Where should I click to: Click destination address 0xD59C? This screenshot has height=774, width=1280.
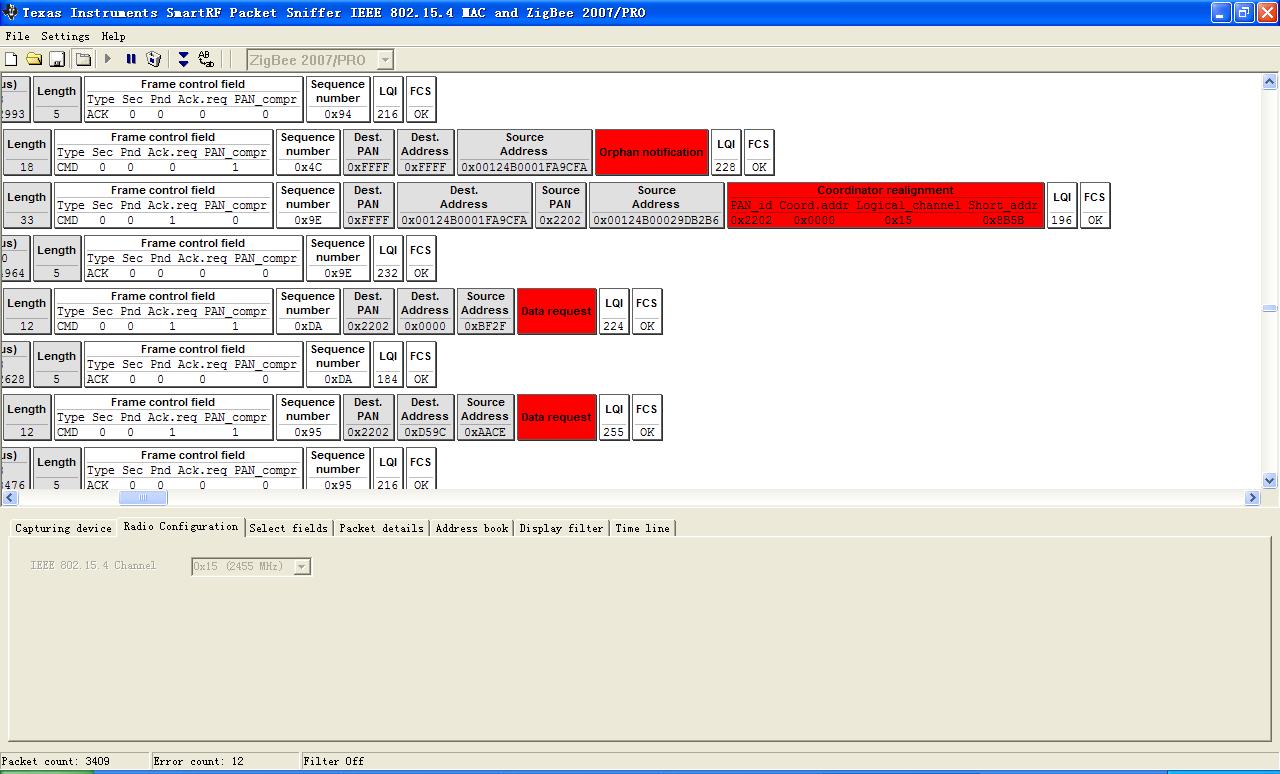425,432
